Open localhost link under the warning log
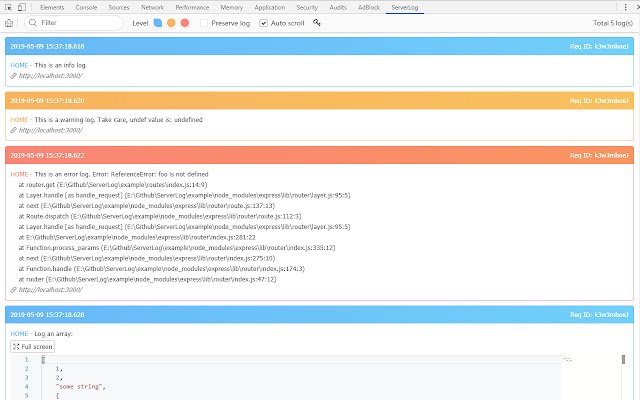Screen dimensions: 640x400 [51, 130]
